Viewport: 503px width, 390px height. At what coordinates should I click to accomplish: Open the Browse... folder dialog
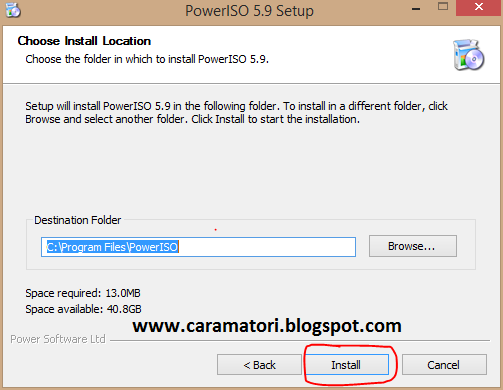click(x=413, y=246)
